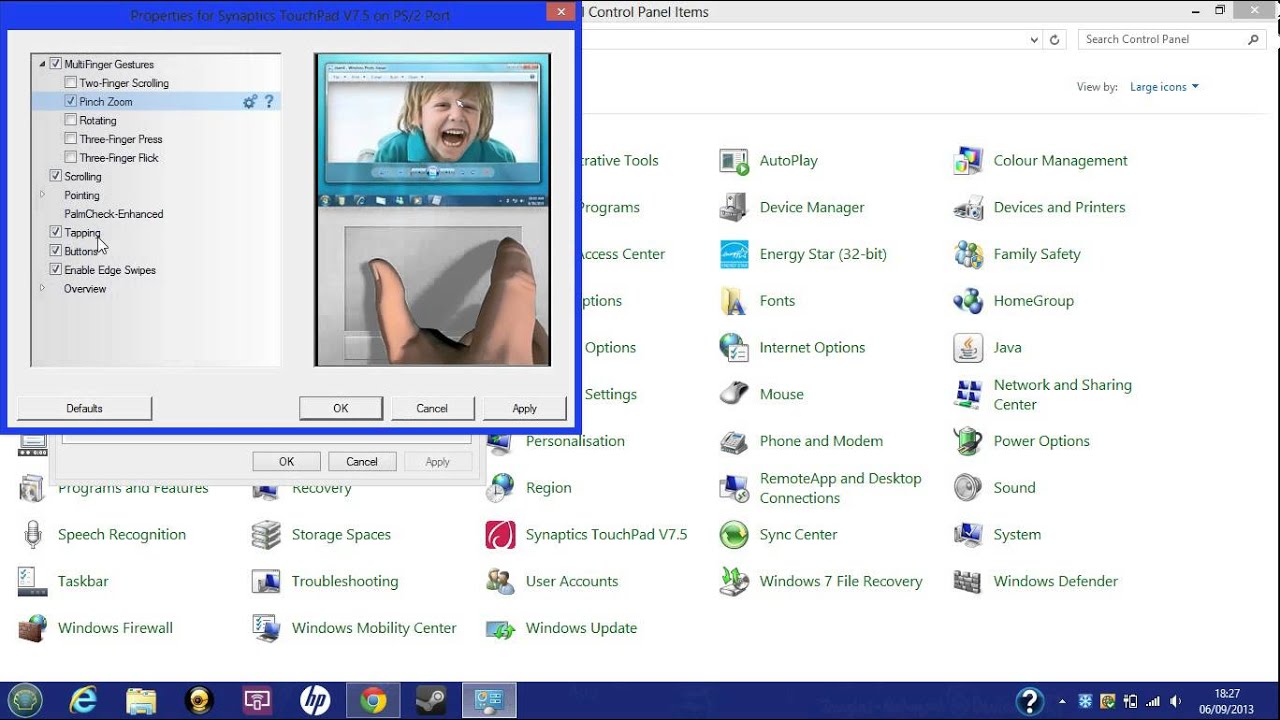Viewport: 1280px width, 720px height.
Task: Open the Mouse icon in Control Panel
Action: coord(734,394)
